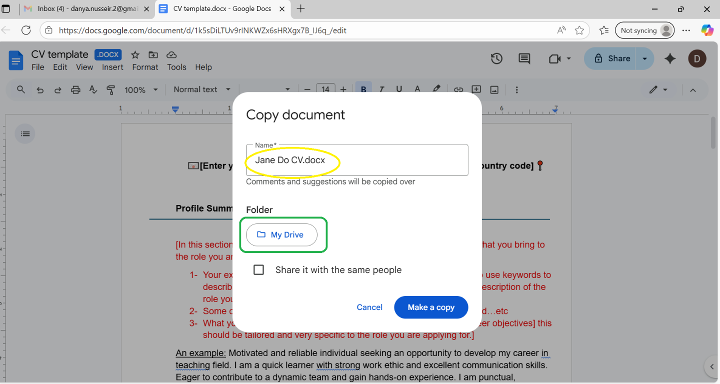The image size is (720, 384).
Task: Click the browser address bar URL
Action: coord(202,30)
